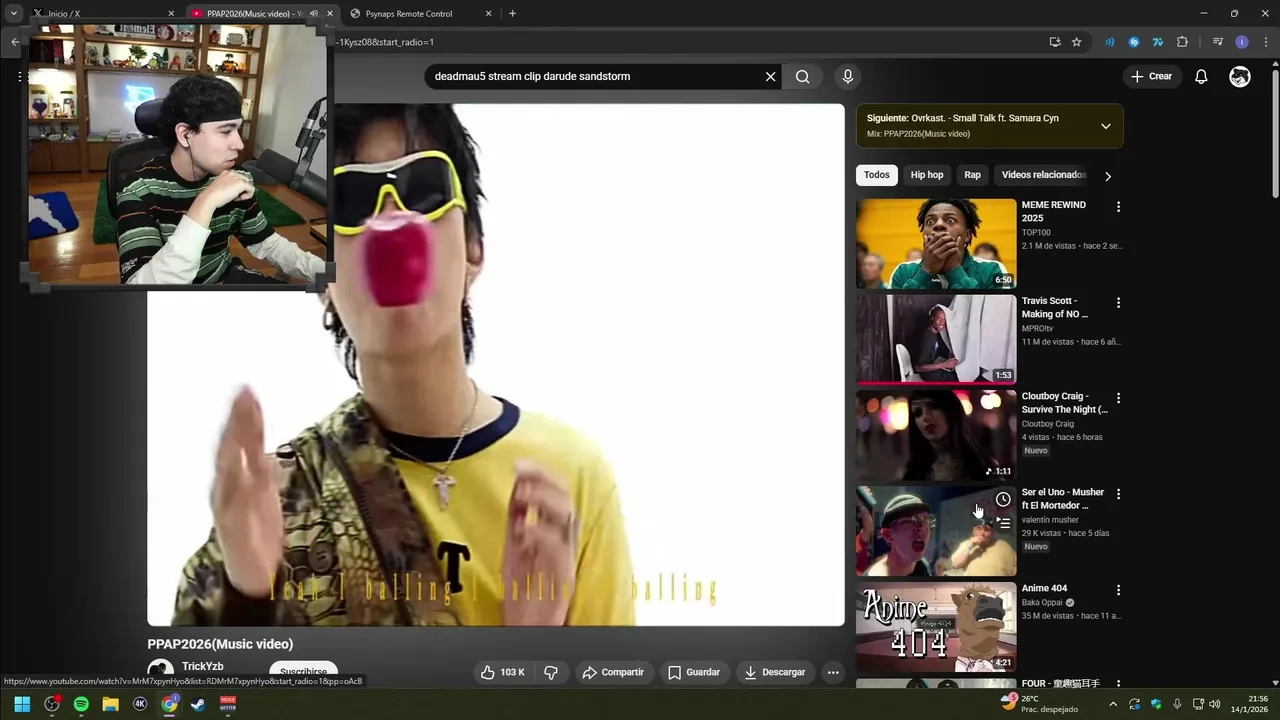
Task: Open OBS Studio from taskbar
Action: (x=52, y=704)
